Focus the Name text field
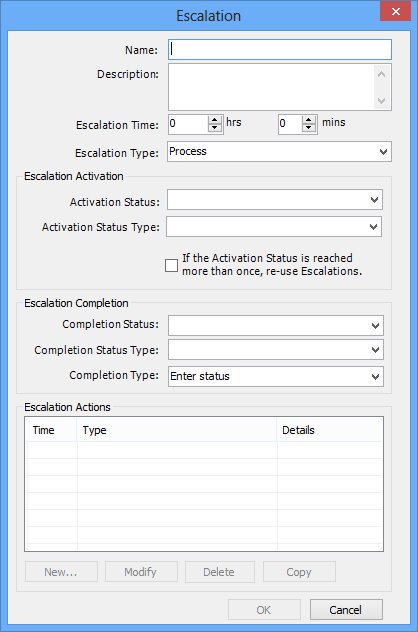This screenshot has width=418, height=632. 280,50
